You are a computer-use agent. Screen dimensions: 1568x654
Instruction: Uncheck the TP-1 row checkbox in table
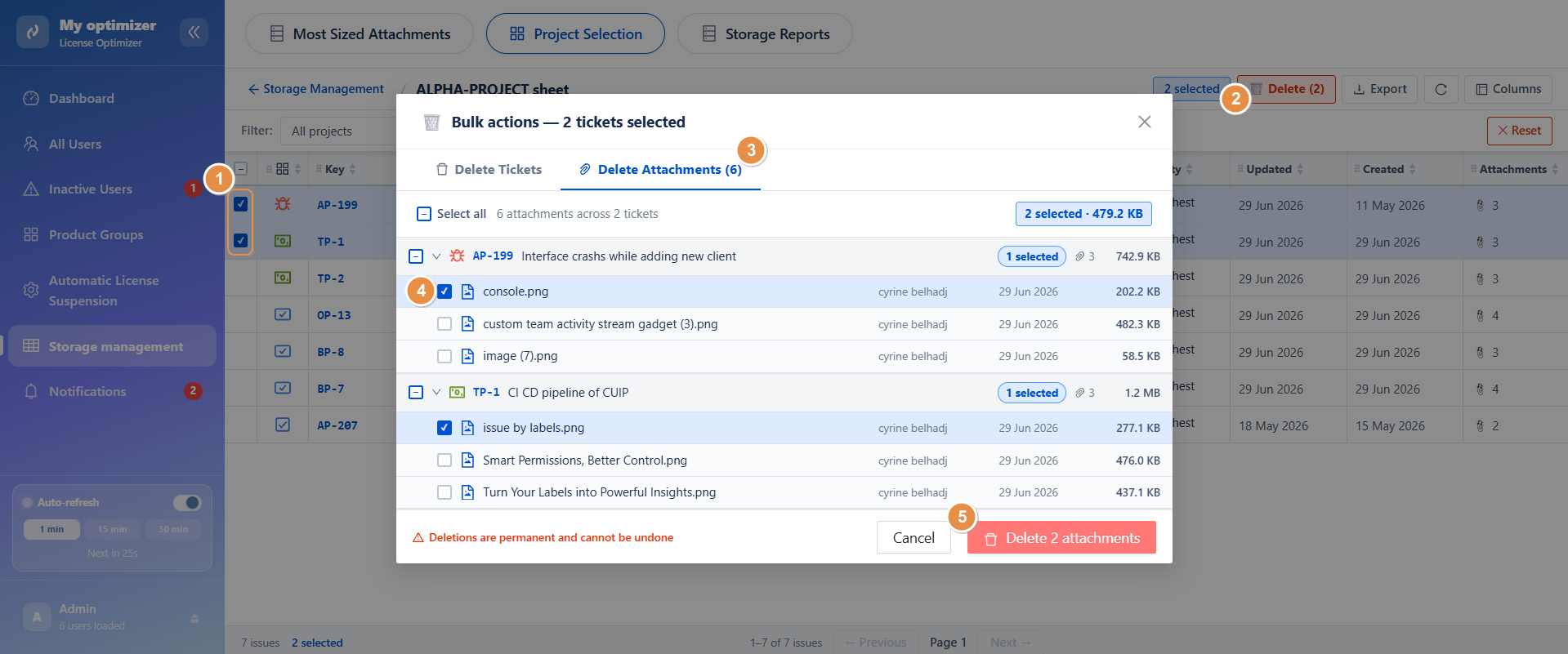(x=240, y=241)
